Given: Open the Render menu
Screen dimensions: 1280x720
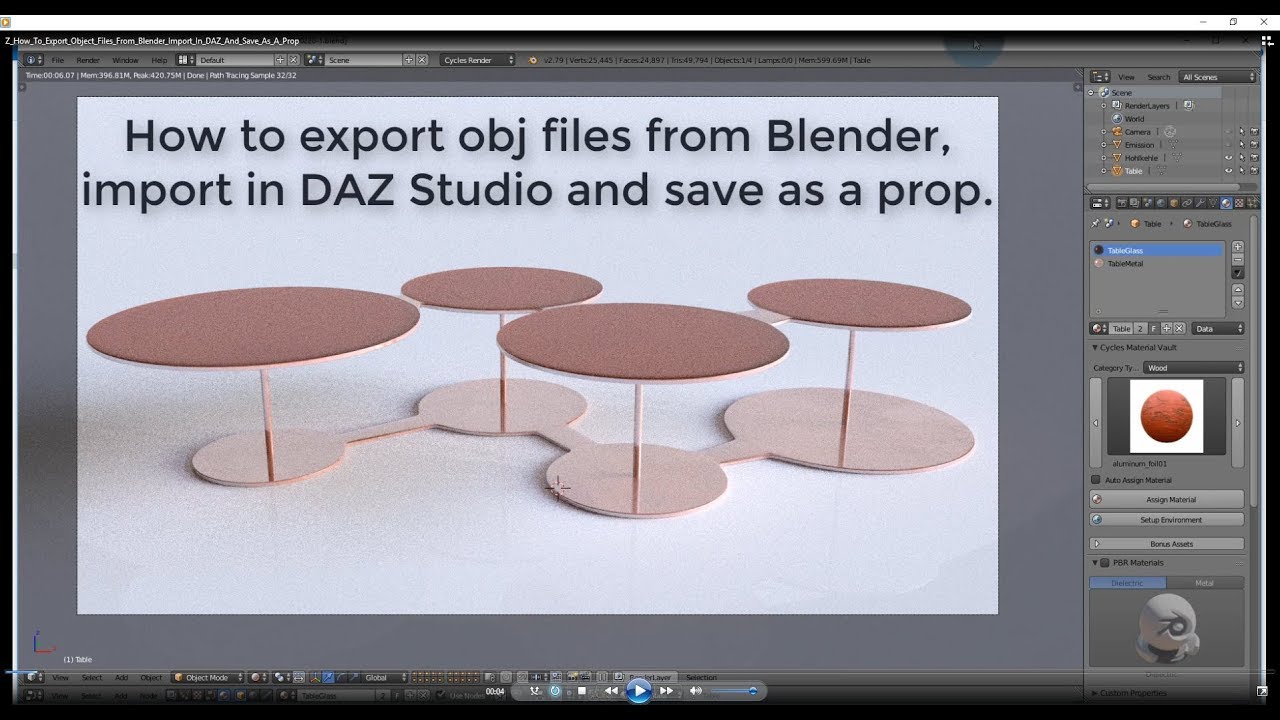Looking at the screenshot, I should 88,60.
